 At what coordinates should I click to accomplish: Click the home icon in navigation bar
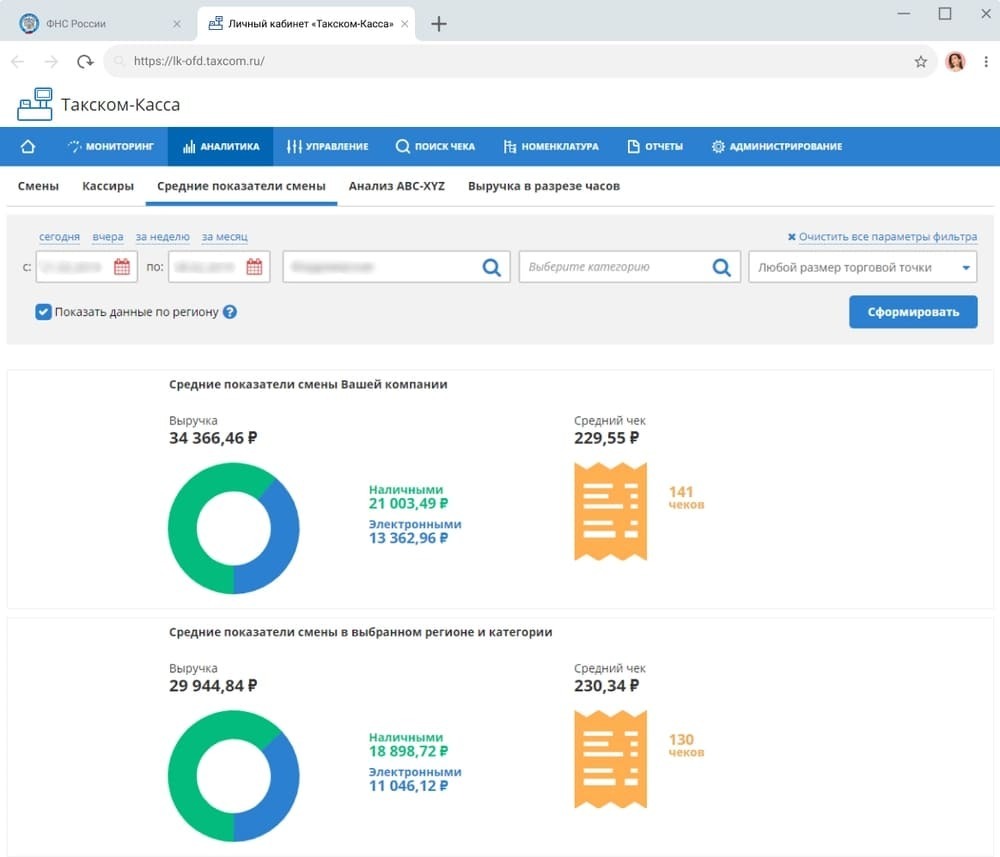[27, 147]
